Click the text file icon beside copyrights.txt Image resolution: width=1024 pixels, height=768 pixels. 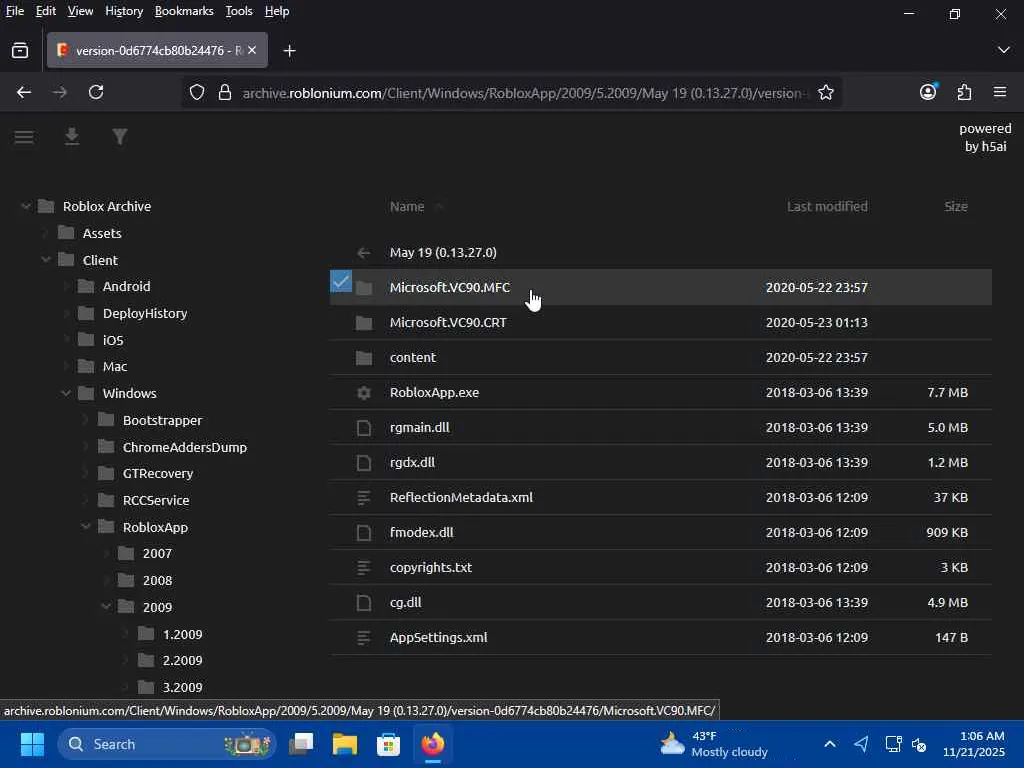click(x=364, y=568)
